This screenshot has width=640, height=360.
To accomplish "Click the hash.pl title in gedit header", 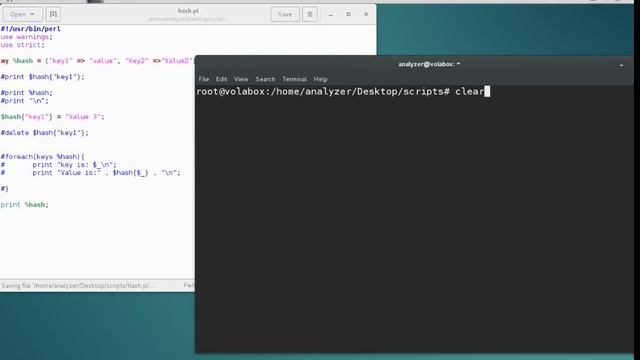I will pos(188,11).
